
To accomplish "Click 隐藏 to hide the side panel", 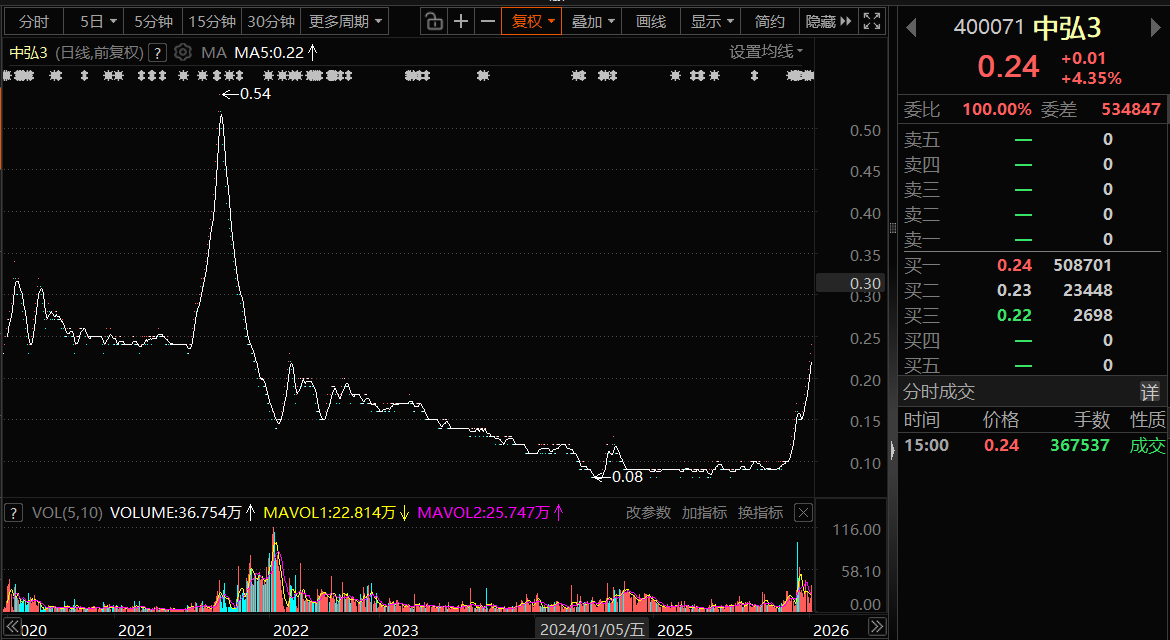I will tap(828, 22).
